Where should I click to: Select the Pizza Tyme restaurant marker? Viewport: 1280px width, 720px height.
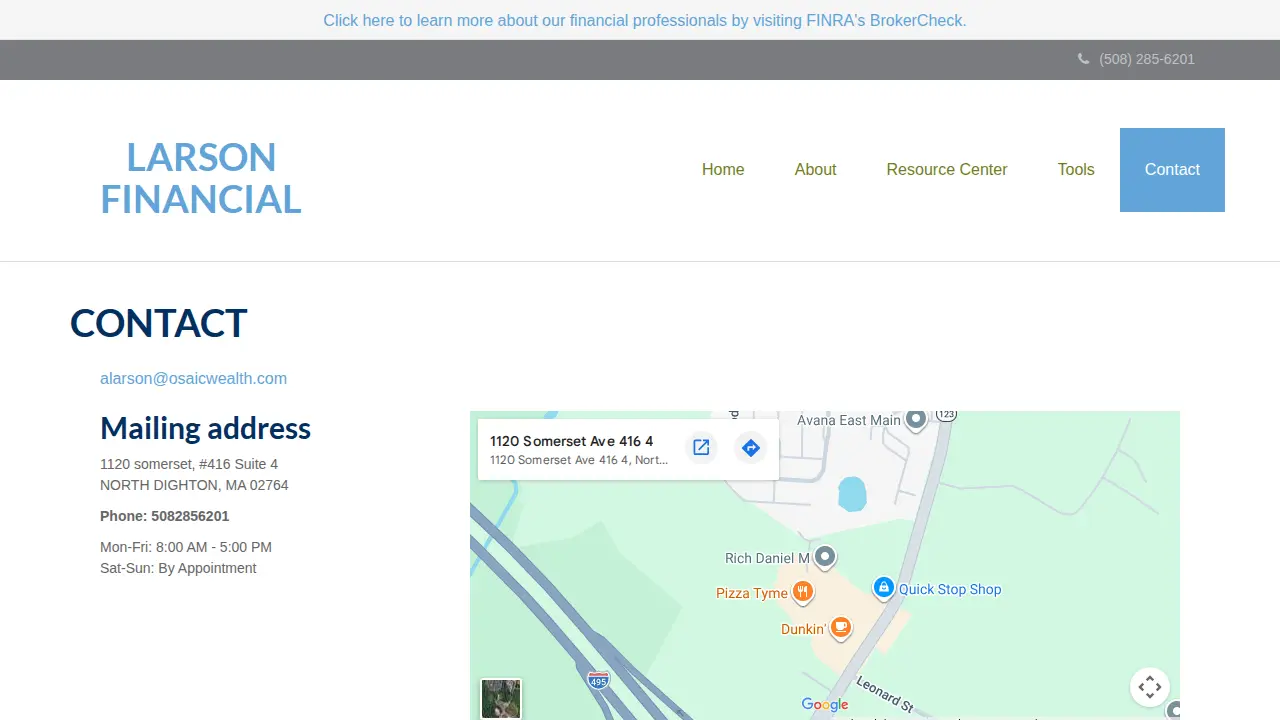click(x=802, y=593)
